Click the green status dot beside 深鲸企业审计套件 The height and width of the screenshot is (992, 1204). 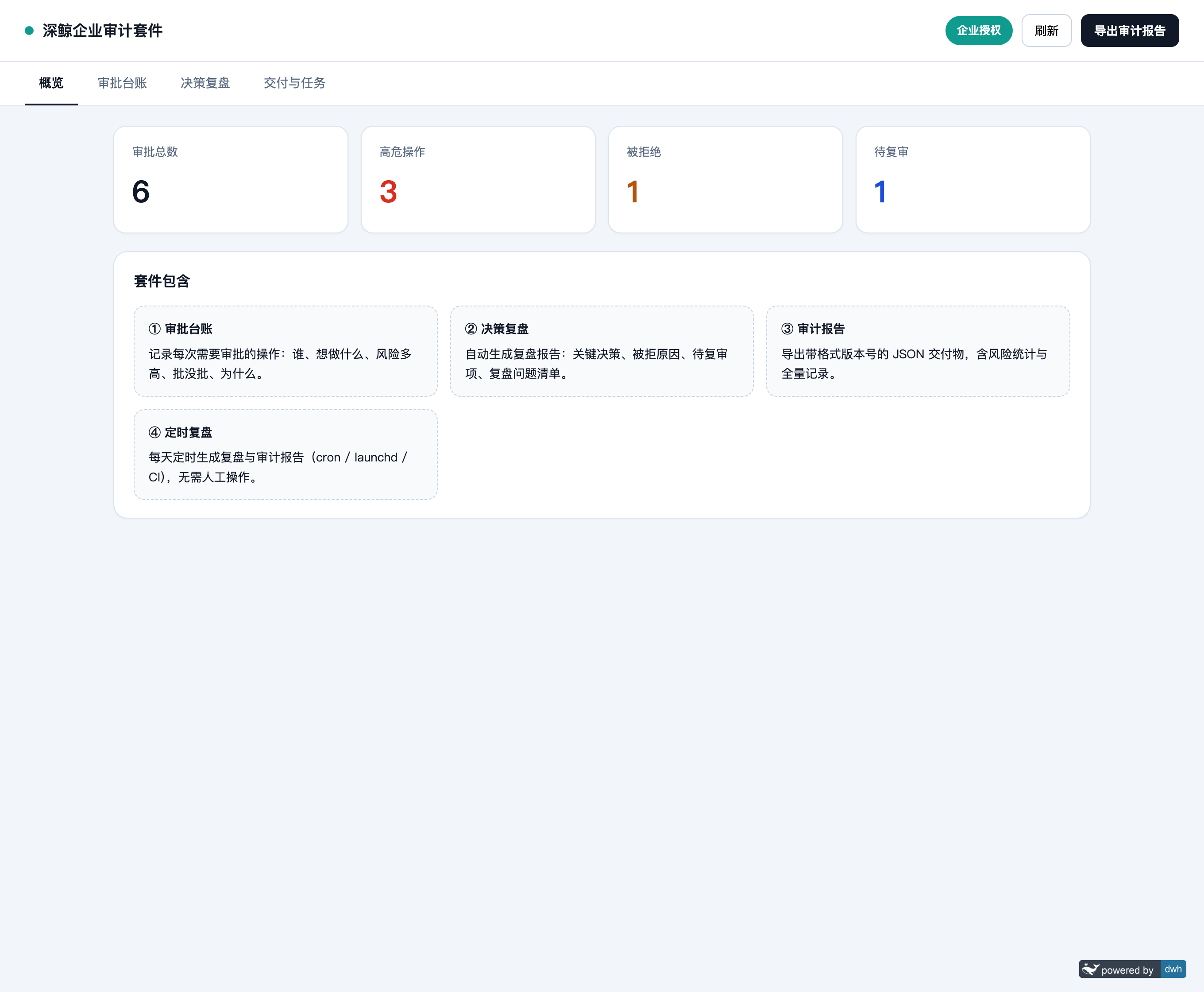(x=29, y=30)
